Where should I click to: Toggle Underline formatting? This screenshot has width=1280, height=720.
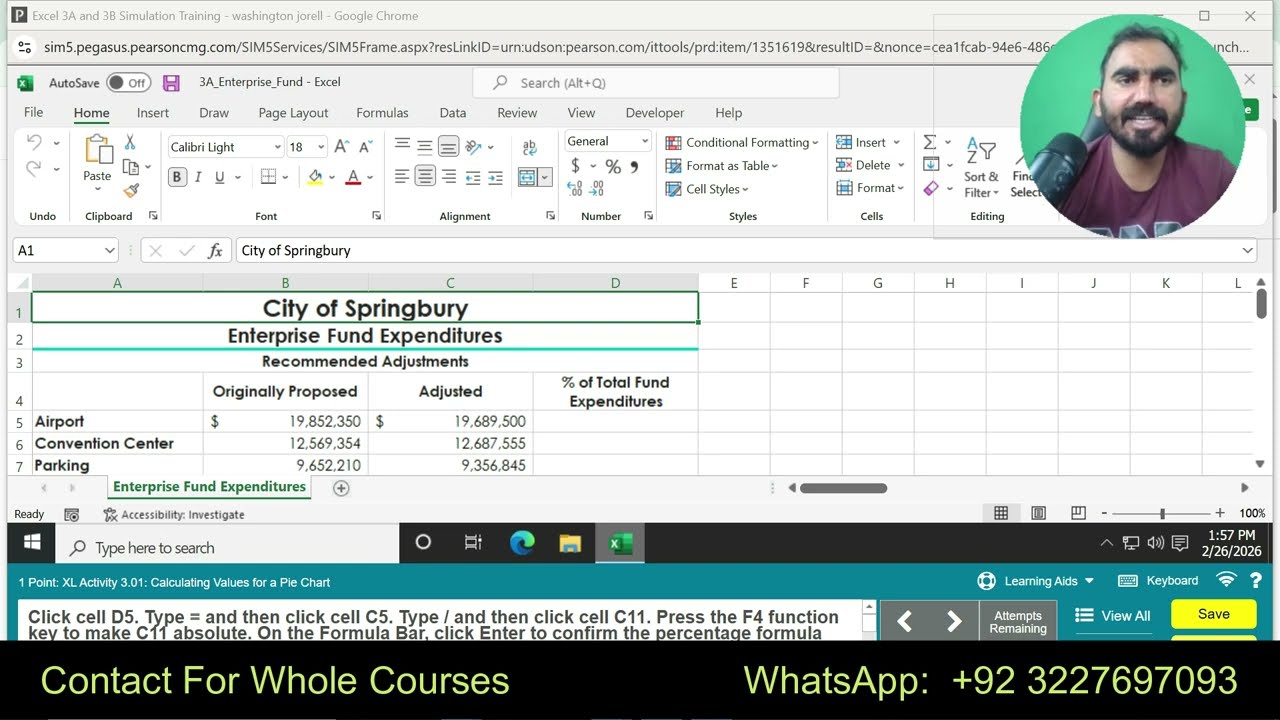tap(219, 177)
